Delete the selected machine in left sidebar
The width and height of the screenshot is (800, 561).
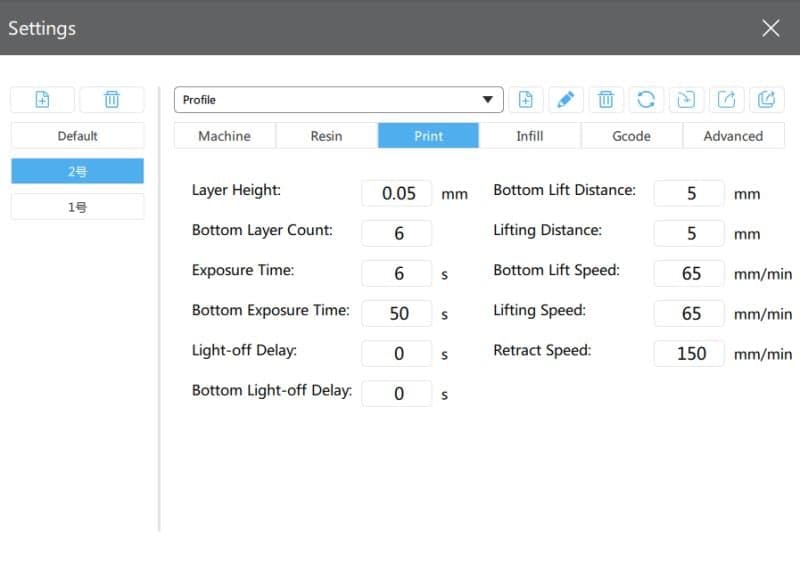(x=111, y=99)
